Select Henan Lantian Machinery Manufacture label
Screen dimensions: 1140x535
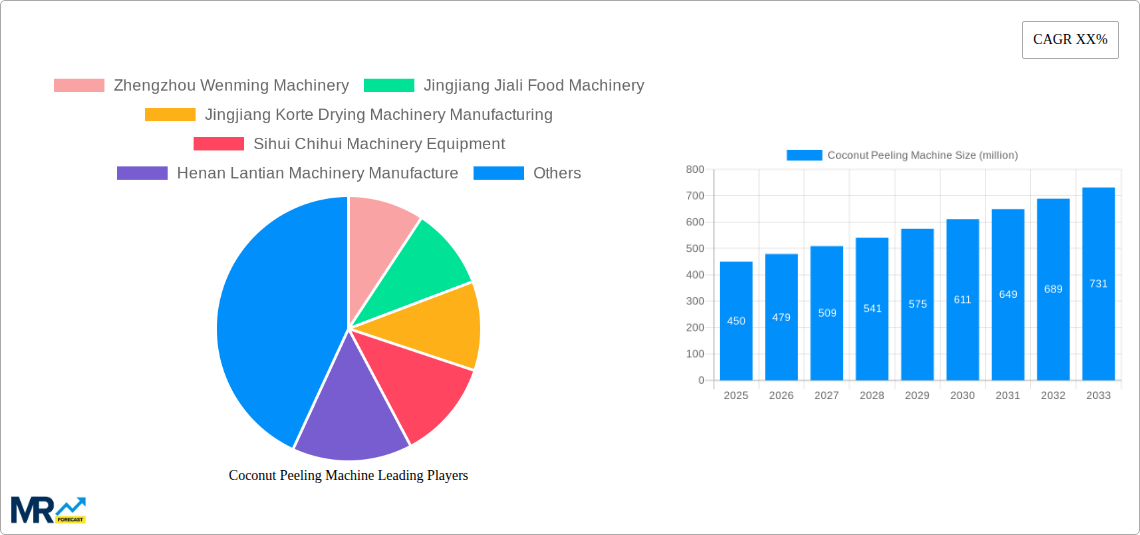(318, 173)
